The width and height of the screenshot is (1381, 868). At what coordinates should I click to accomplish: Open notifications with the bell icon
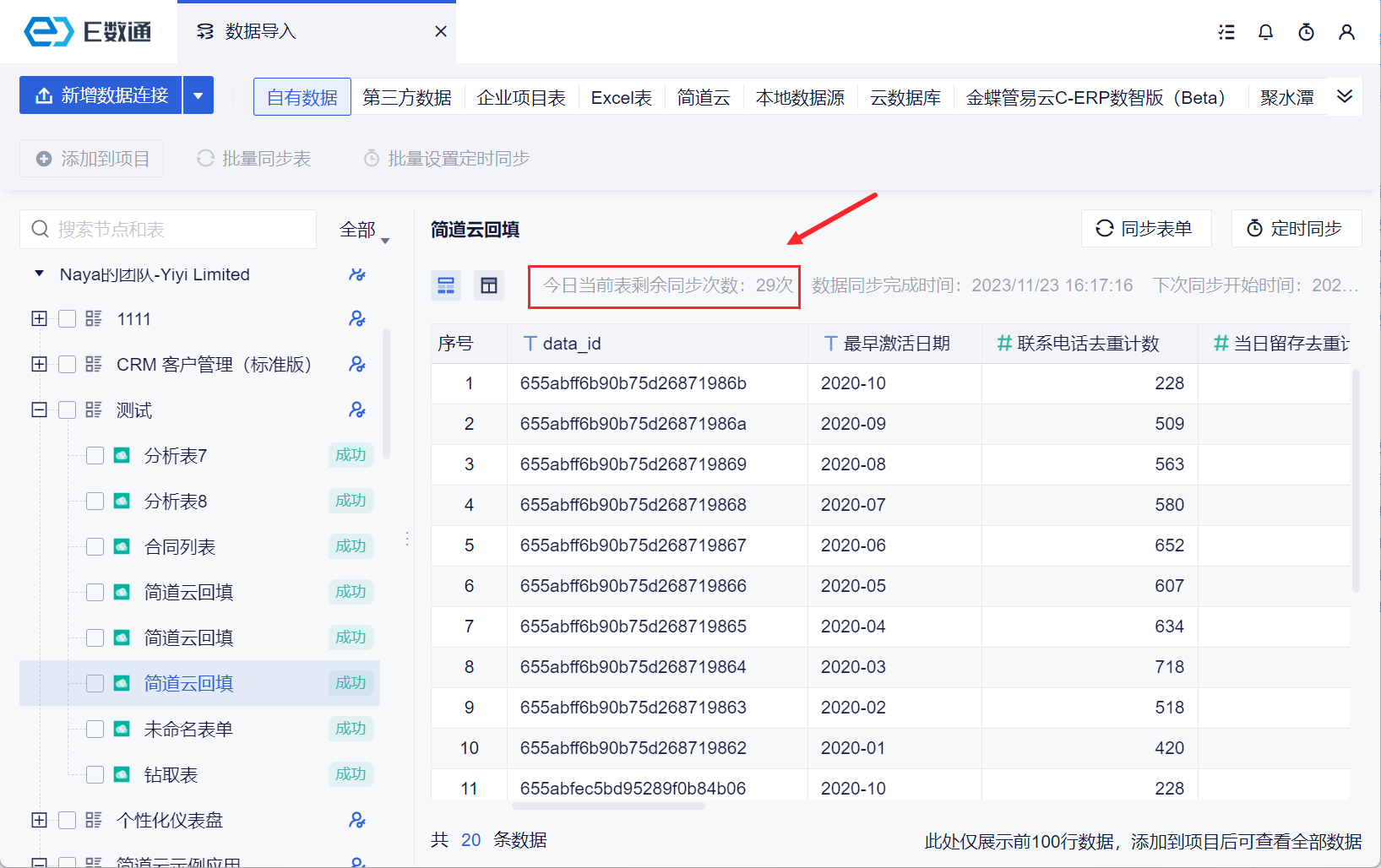(x=1265, y=32)
